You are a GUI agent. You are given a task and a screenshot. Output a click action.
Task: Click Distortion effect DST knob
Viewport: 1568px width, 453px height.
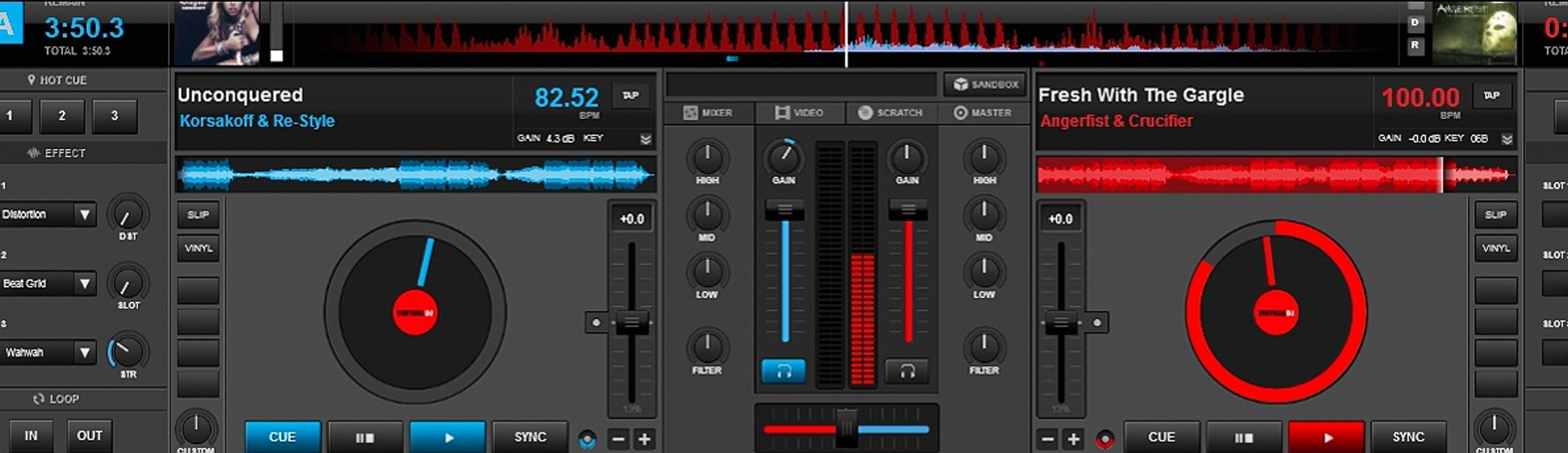point(128,214)
